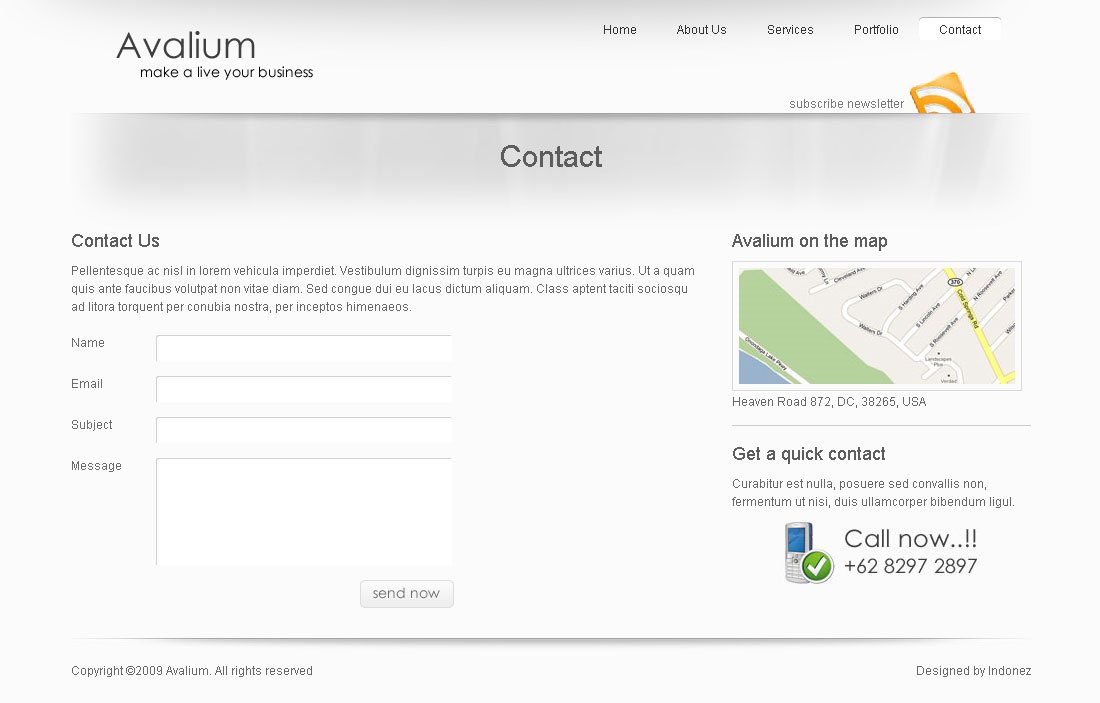The width and height of the screenshot is (1100, 703).
Task: Select the Subject input box
Action: pos(304,430)
